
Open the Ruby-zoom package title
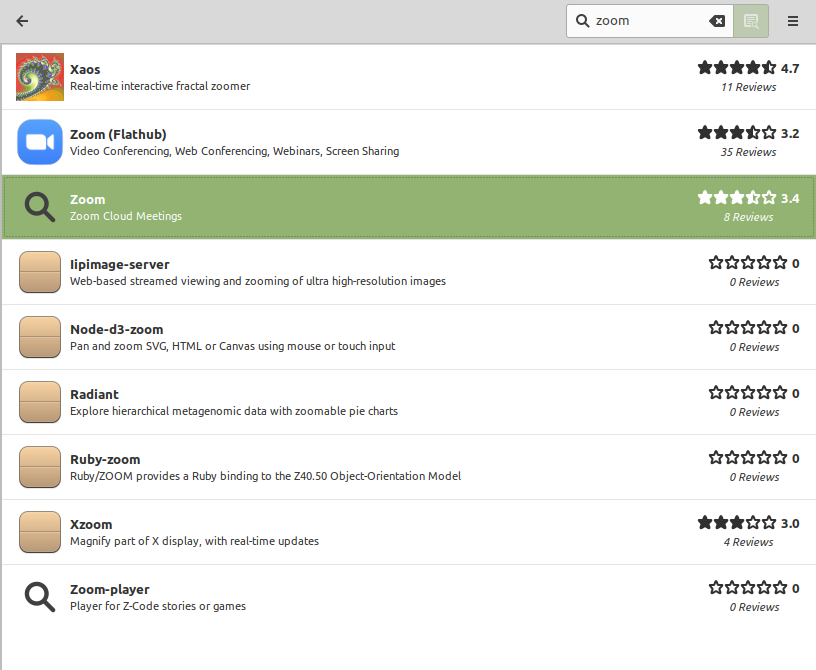coord(105,459)
